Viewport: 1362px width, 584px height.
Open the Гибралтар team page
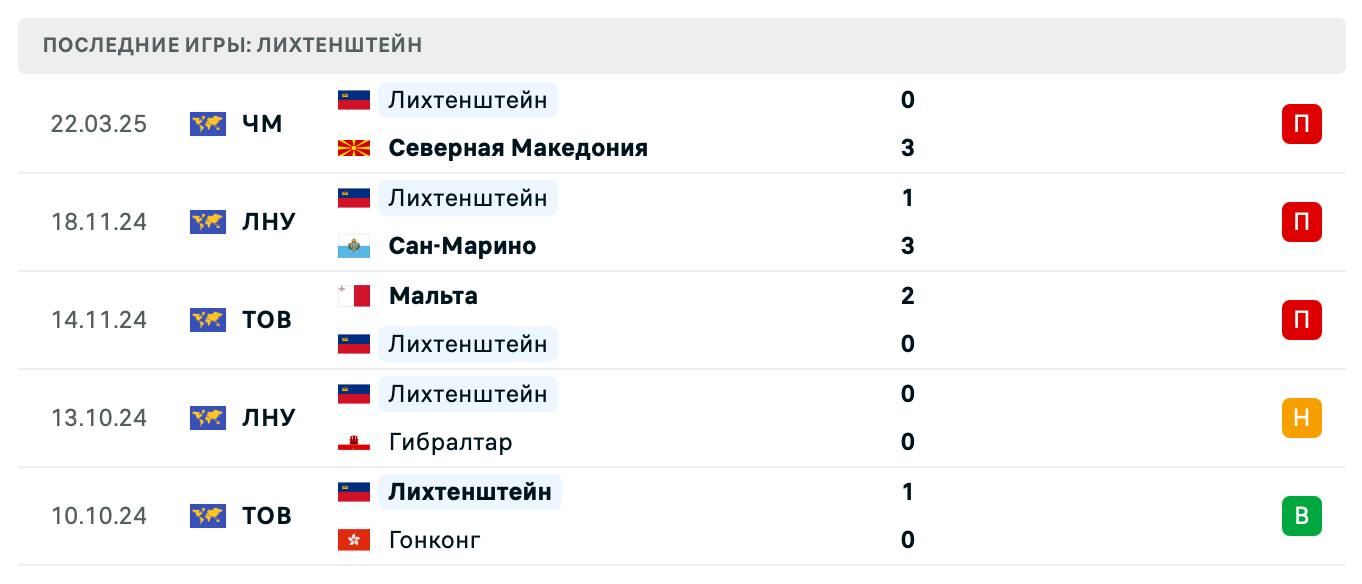(x=450, y=442)
